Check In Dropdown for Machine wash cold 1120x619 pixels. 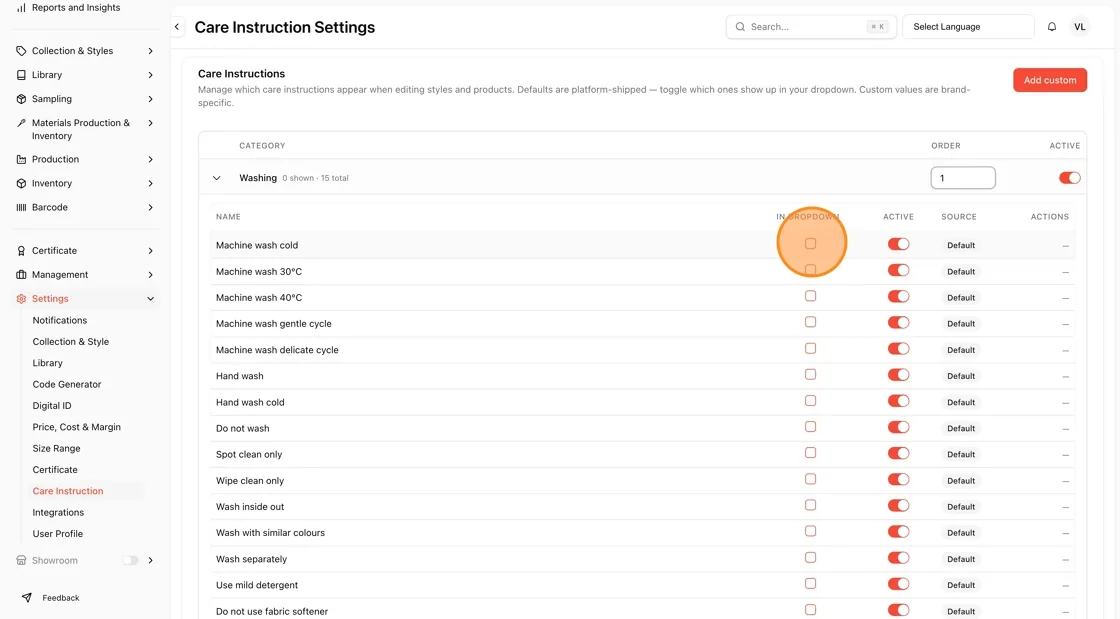click(x=810, y=243)
